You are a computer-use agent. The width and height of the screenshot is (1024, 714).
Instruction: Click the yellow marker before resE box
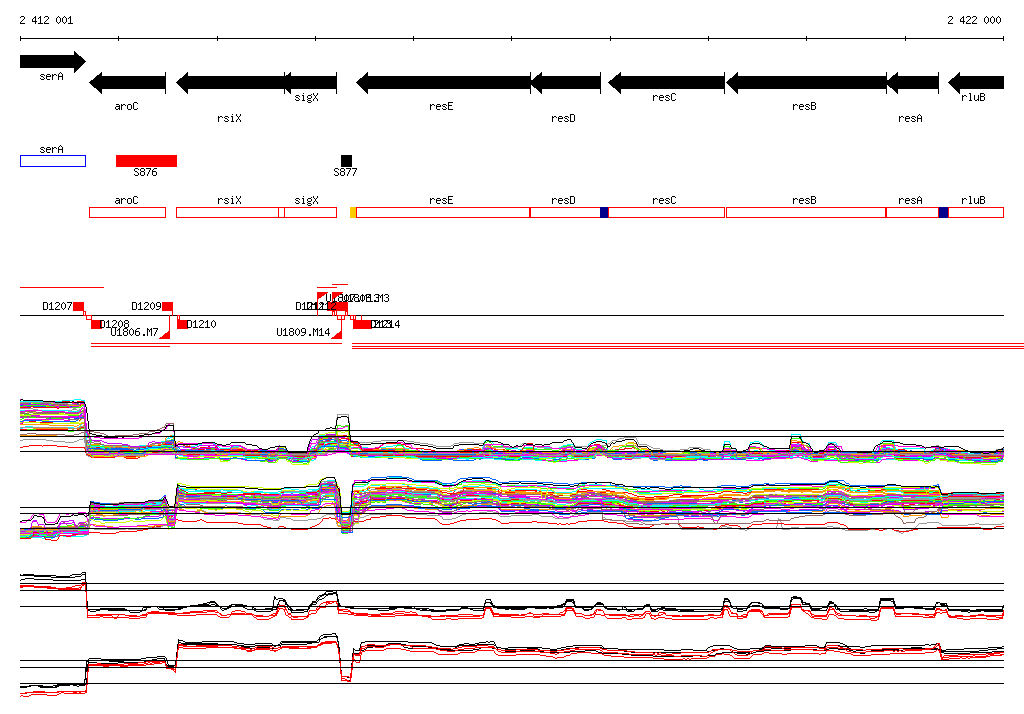pyautogui.click(x=353, y=212)
